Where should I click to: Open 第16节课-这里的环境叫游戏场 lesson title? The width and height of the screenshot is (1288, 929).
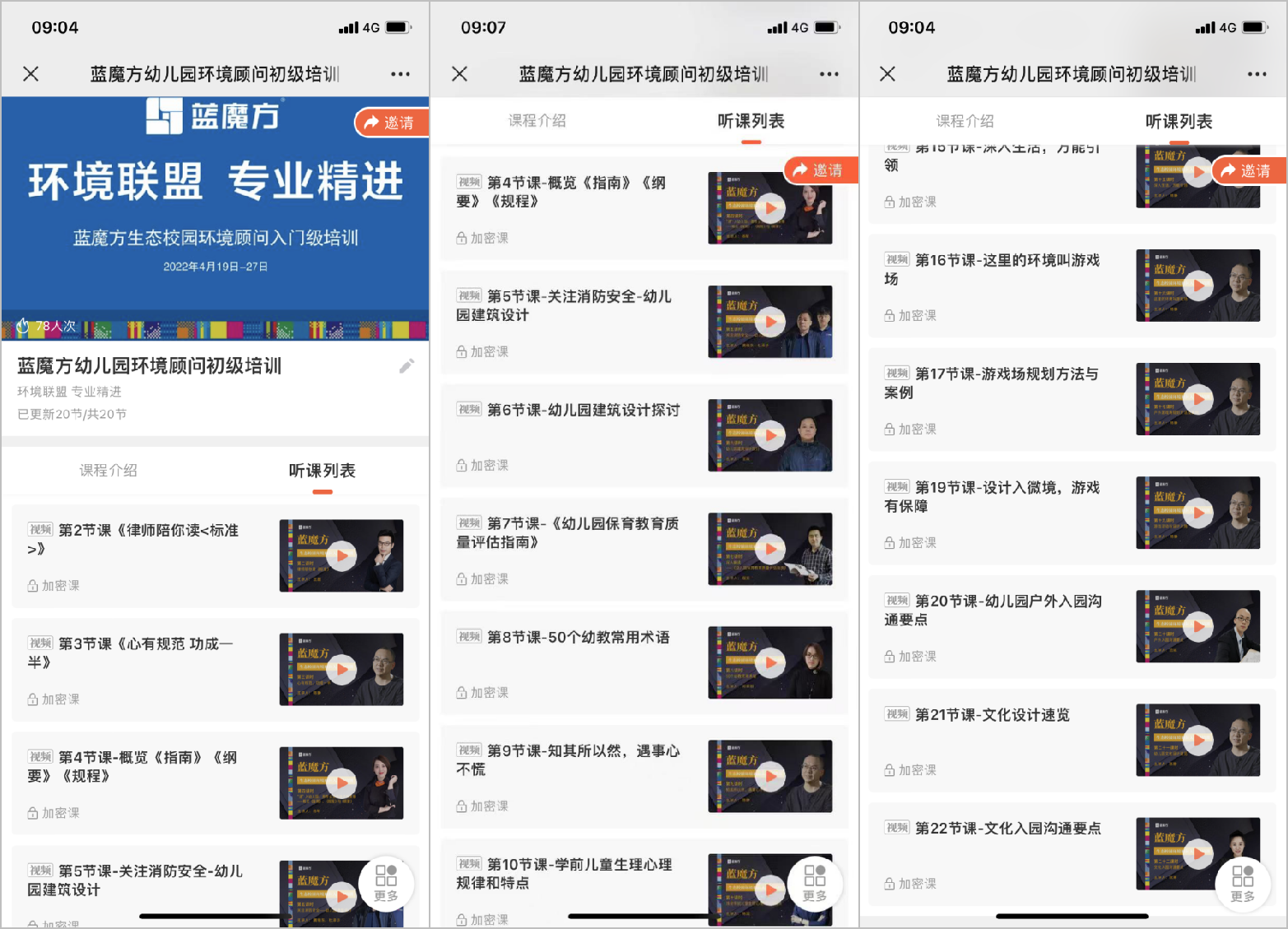click(x=993, y=270)
